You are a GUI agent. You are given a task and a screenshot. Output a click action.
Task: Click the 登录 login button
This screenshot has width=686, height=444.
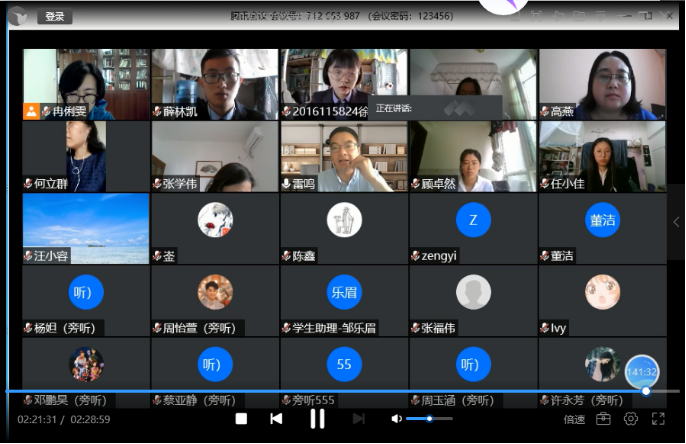(54, 17)
